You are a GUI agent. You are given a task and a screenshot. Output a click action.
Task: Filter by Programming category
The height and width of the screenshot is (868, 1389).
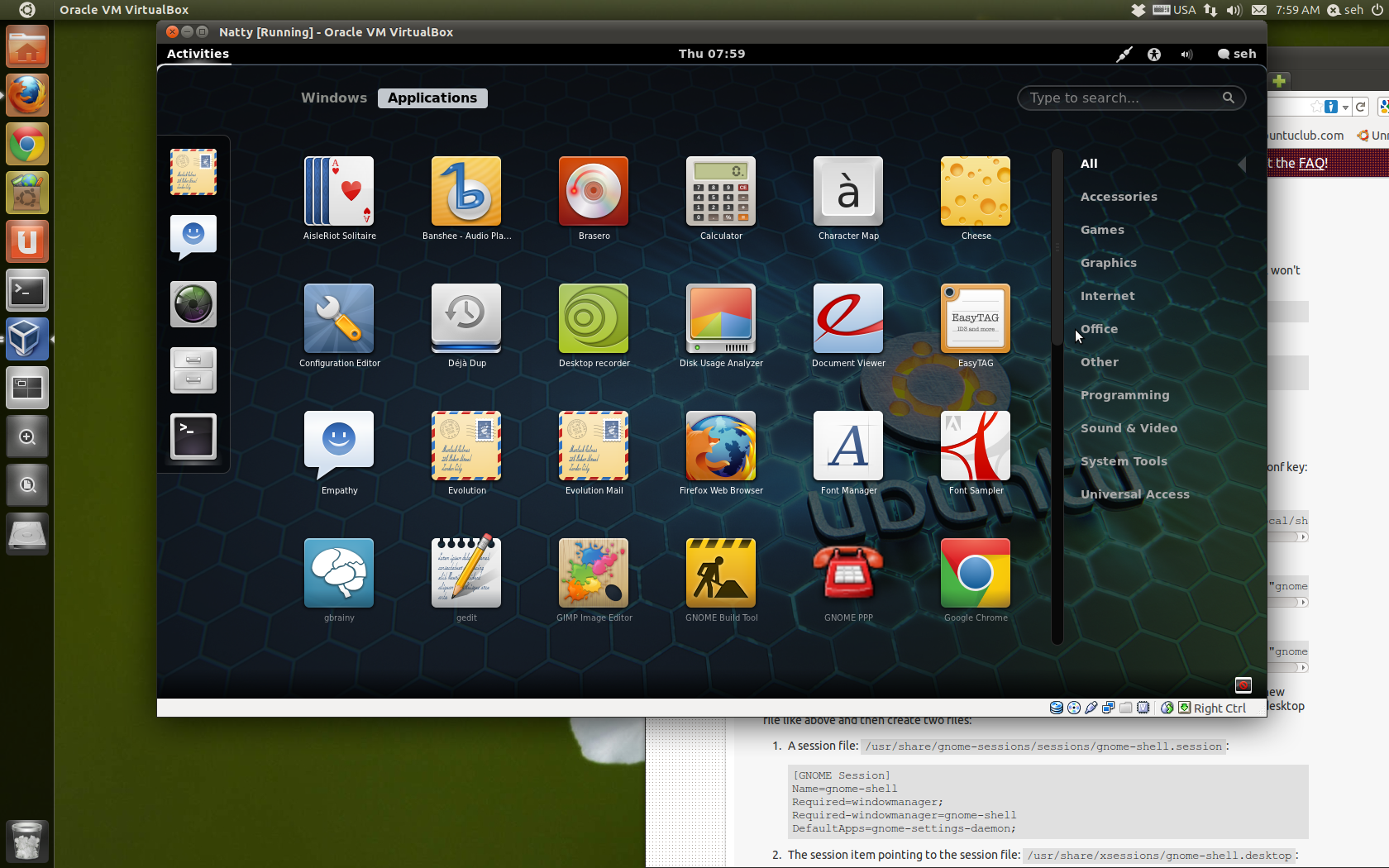pyautogui.click(x=1125, y=395)
